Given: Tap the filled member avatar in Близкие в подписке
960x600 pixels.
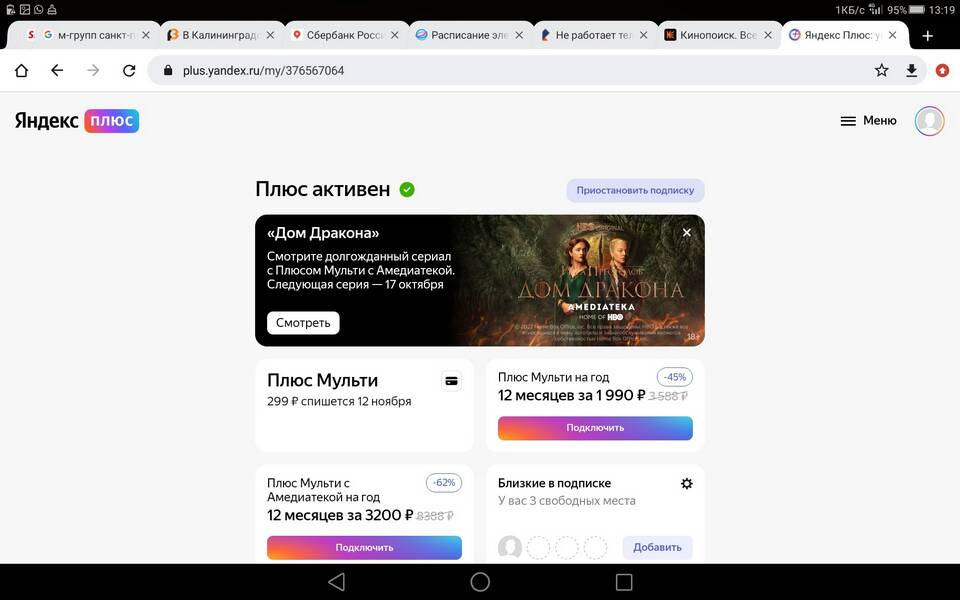Looking at the screenshot, I should 509,547.
